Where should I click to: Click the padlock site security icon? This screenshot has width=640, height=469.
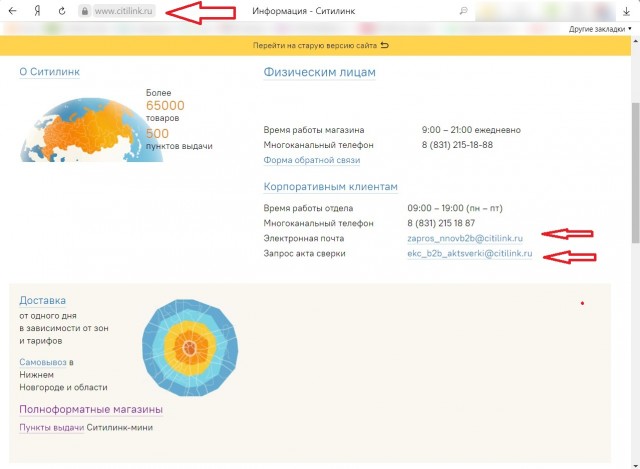[84, 11]
